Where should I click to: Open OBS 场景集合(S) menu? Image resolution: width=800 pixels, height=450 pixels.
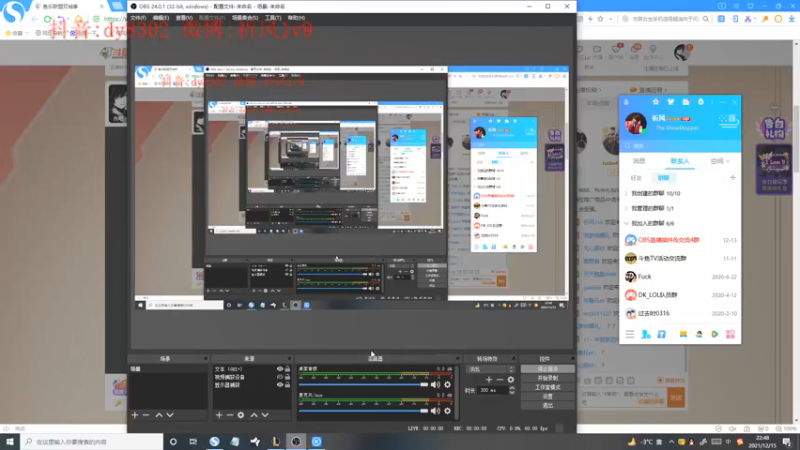245,18
